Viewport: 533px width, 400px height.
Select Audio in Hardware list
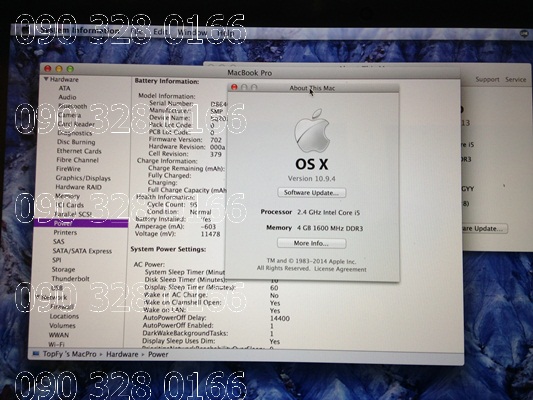point(67,97)
